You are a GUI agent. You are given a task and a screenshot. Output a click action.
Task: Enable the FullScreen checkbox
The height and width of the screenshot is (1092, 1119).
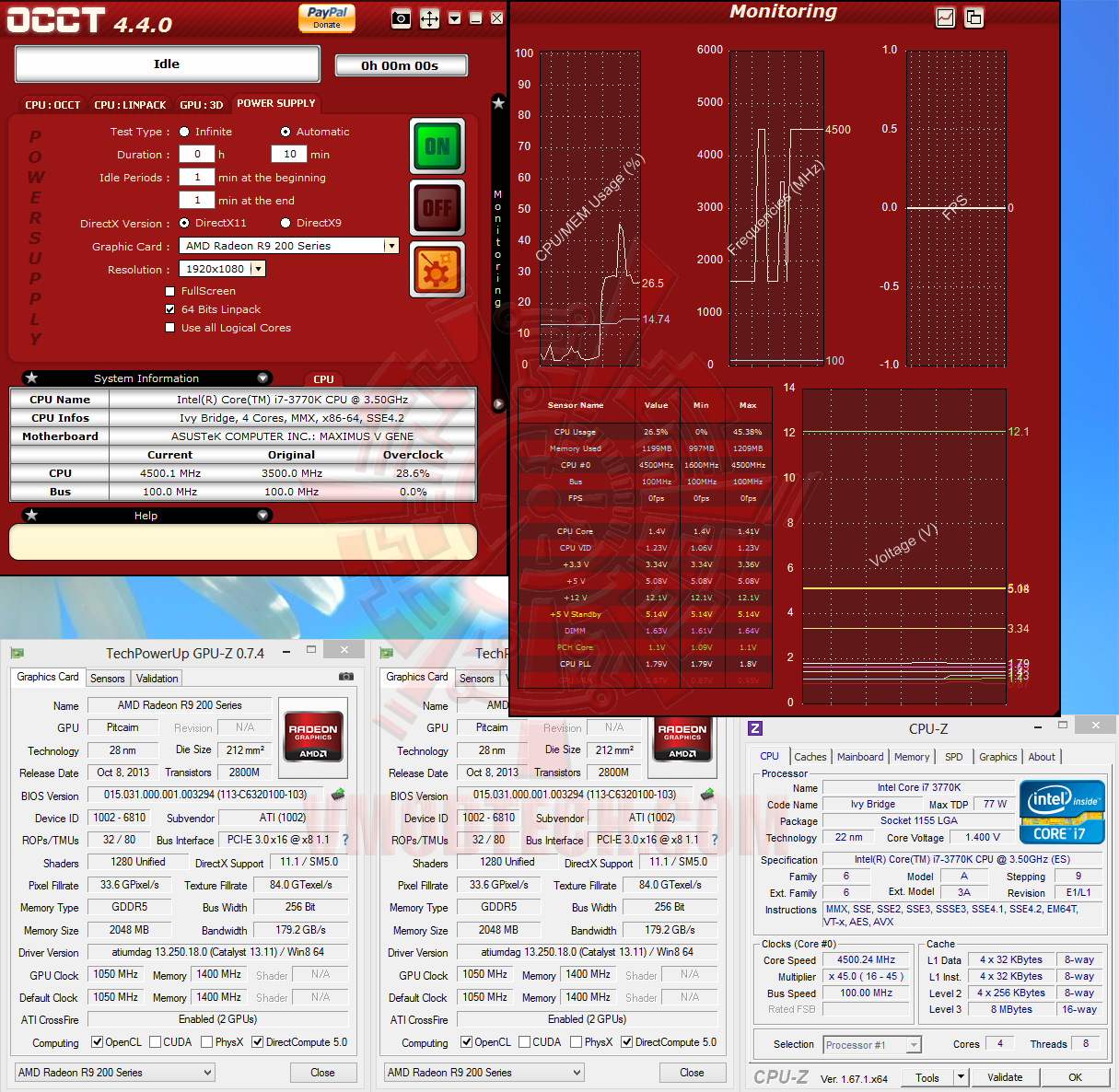(x=169, y=291)
